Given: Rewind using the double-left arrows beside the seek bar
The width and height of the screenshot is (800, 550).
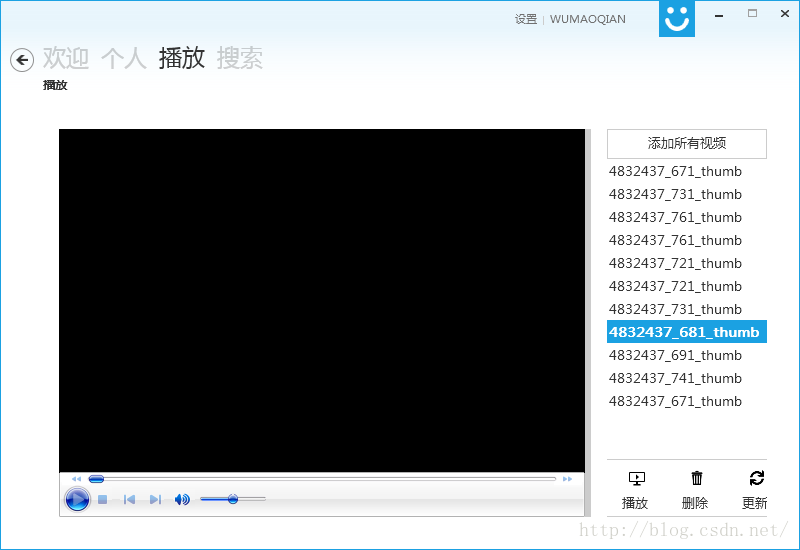Looking at the screenshot, I should [x=77, y=479].
